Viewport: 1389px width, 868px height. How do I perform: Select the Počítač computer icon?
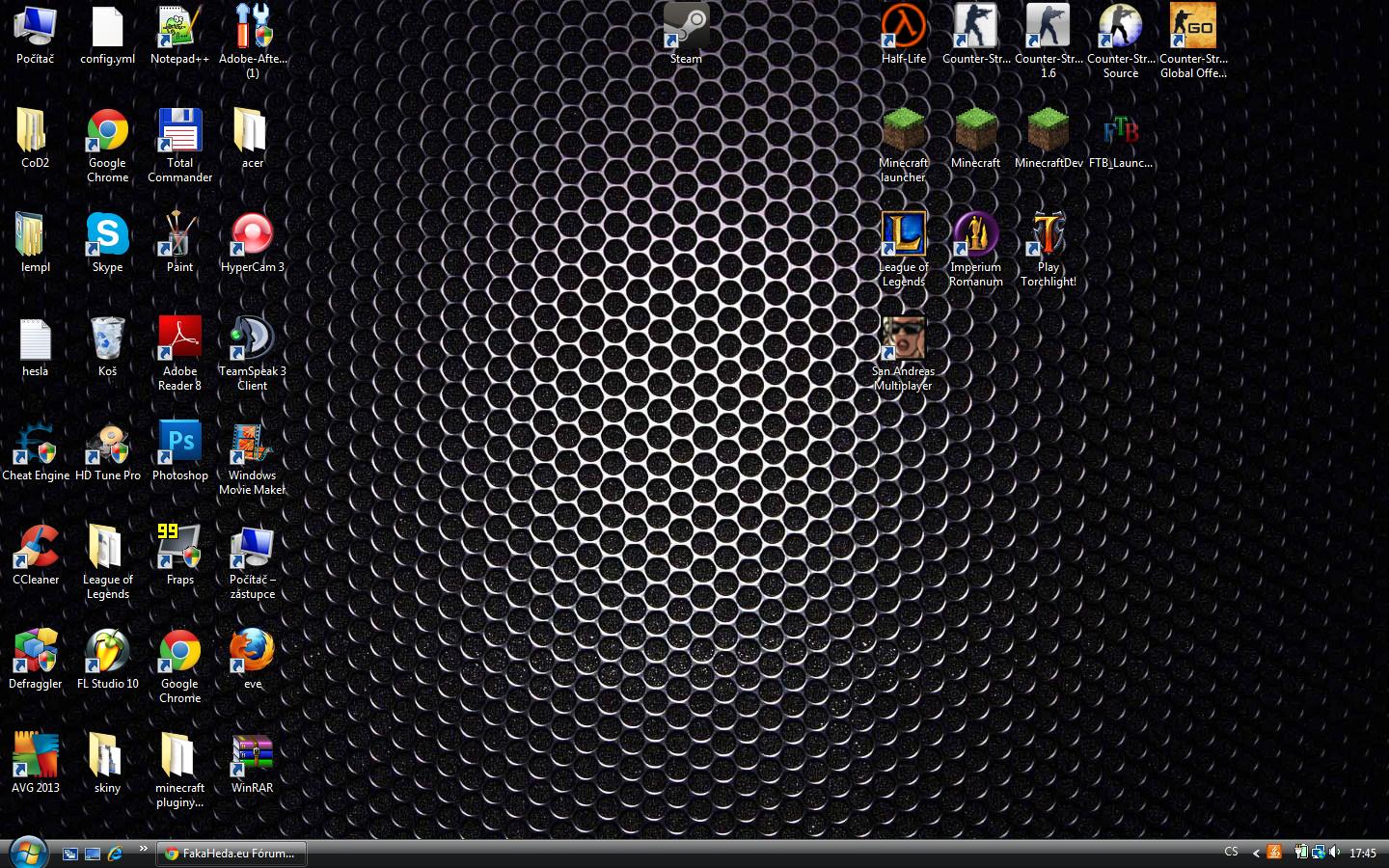(36, 34)
